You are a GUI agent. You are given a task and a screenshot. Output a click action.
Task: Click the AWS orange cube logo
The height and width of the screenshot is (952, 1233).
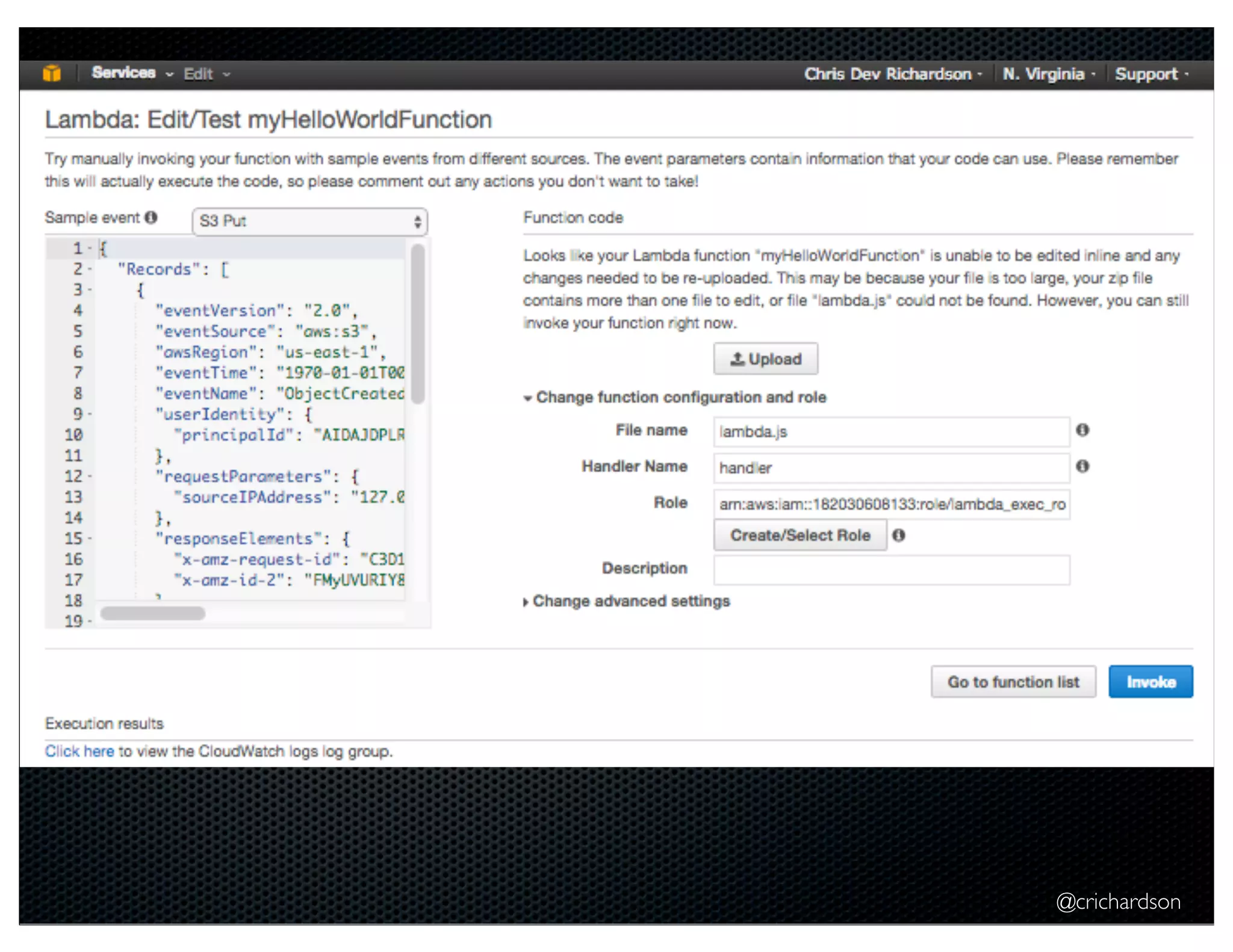tap(52, 73)
